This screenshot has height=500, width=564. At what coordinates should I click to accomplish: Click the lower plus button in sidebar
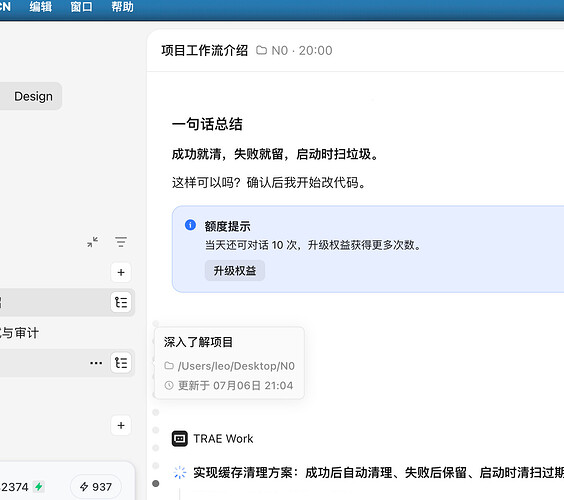pos(121,426)
